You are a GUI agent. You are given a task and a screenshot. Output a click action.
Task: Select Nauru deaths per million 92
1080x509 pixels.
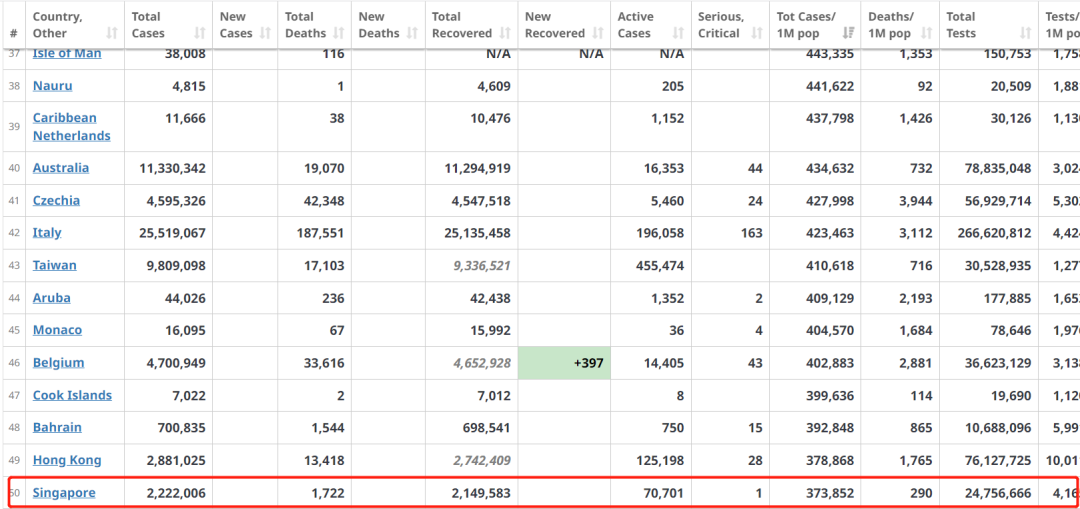click(925, 86)
